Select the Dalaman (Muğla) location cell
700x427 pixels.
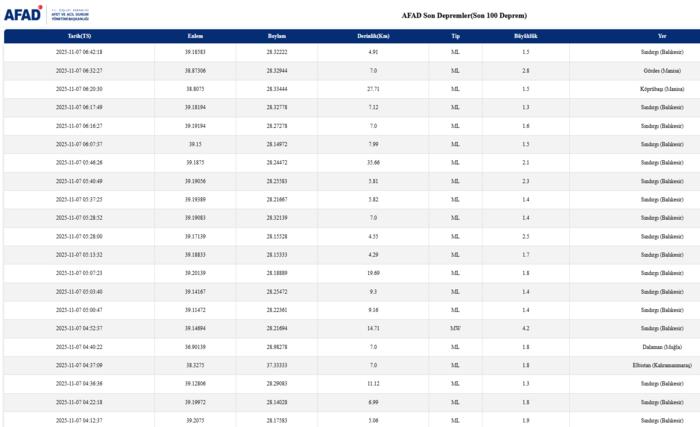click(x=663, y=346)
